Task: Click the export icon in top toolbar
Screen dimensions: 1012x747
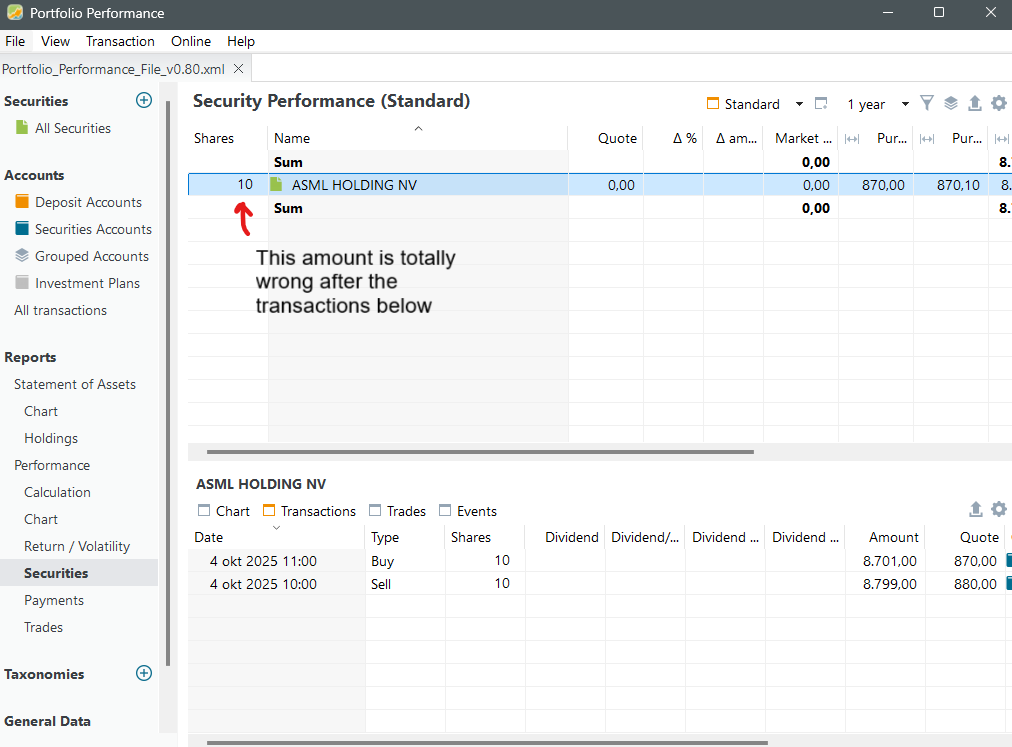Action: (975, 103)
